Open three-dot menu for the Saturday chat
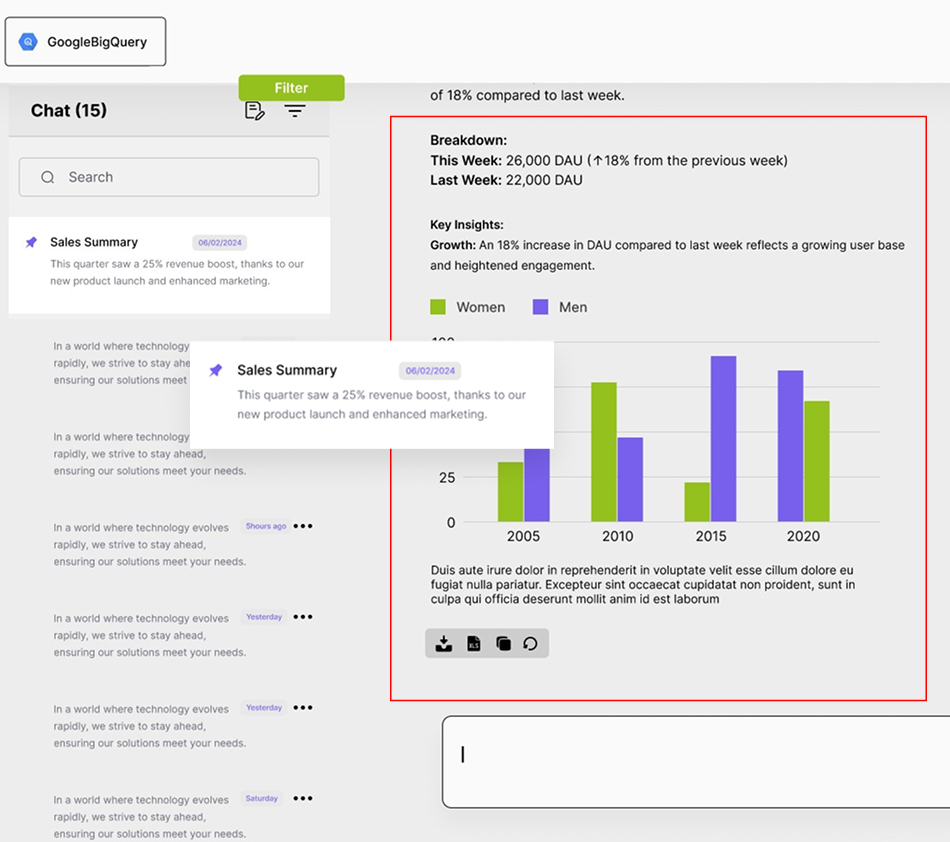 (x=303, y=798)
